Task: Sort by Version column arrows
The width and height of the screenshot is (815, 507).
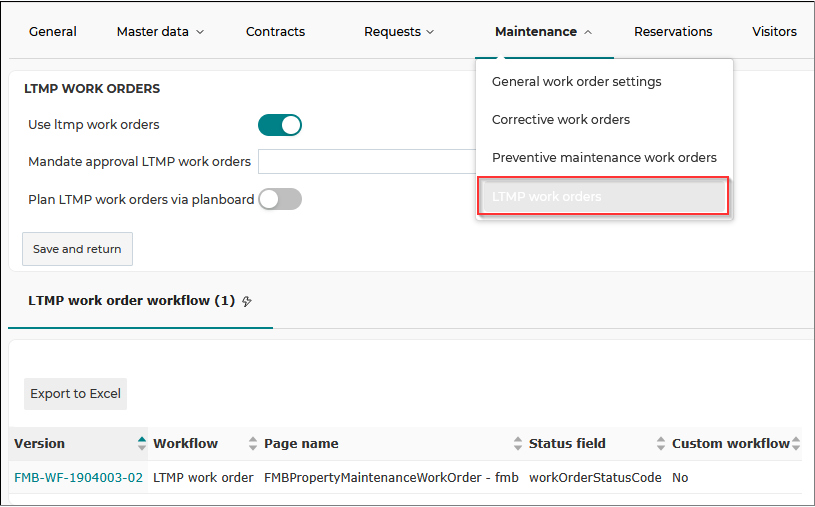Action: tap(142, 444)
